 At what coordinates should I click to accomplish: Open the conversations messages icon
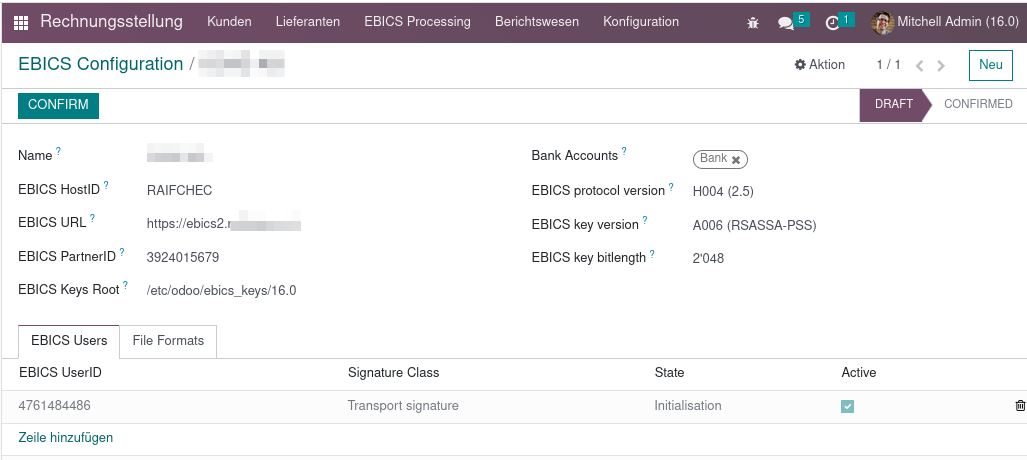click(785, 23)
